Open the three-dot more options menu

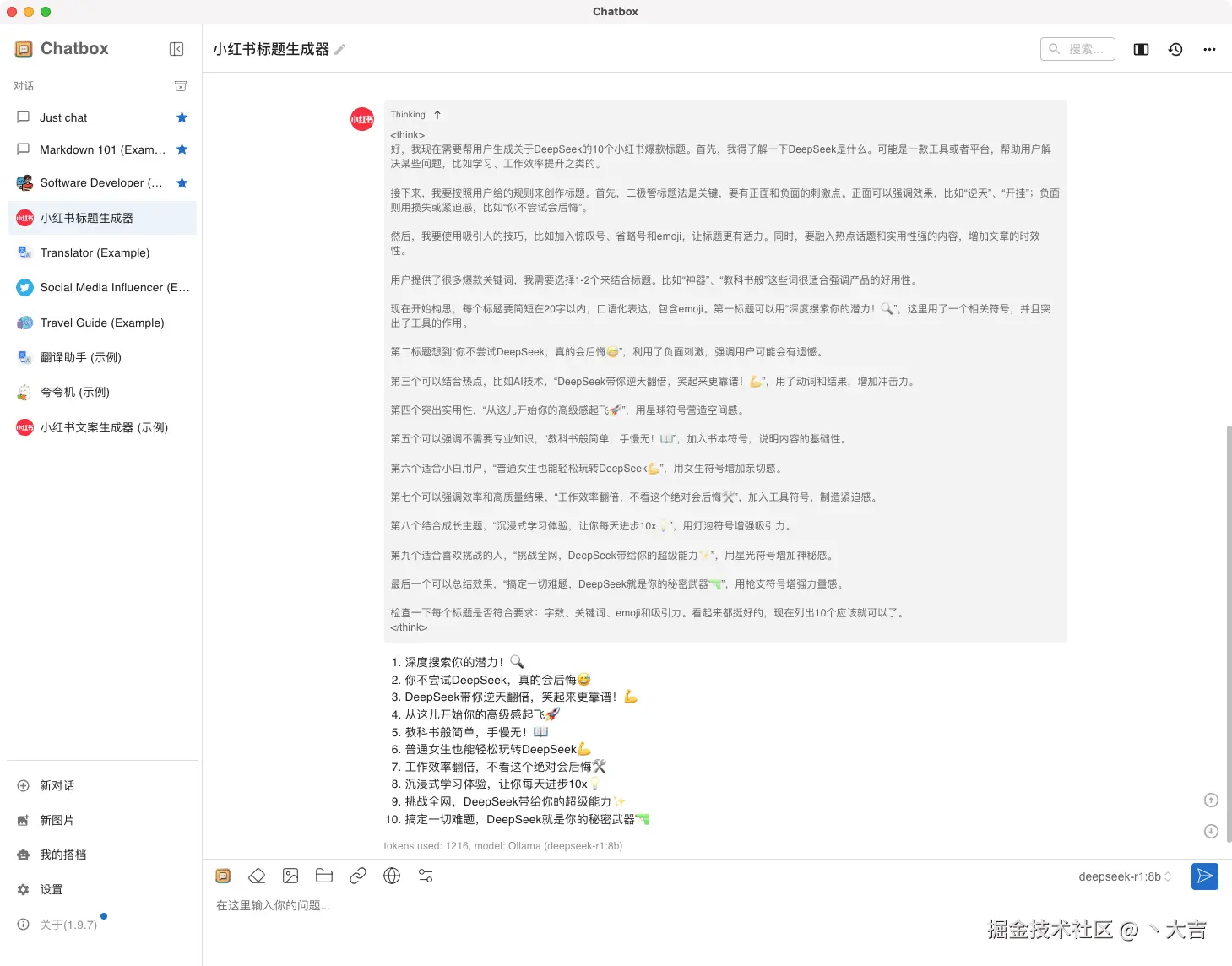pyautogui.click(x=1209, y=49)
